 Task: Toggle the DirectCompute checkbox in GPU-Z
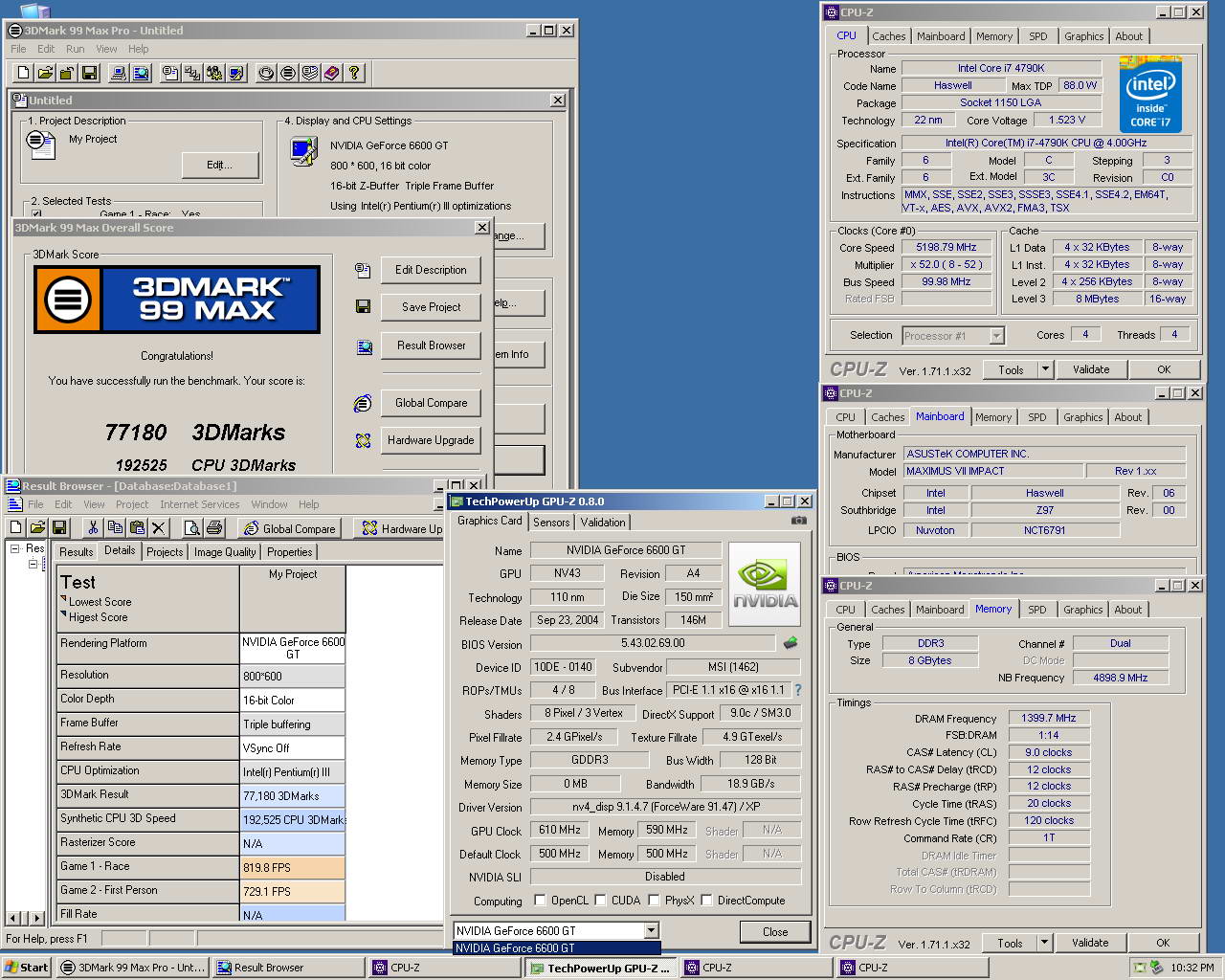706,900
